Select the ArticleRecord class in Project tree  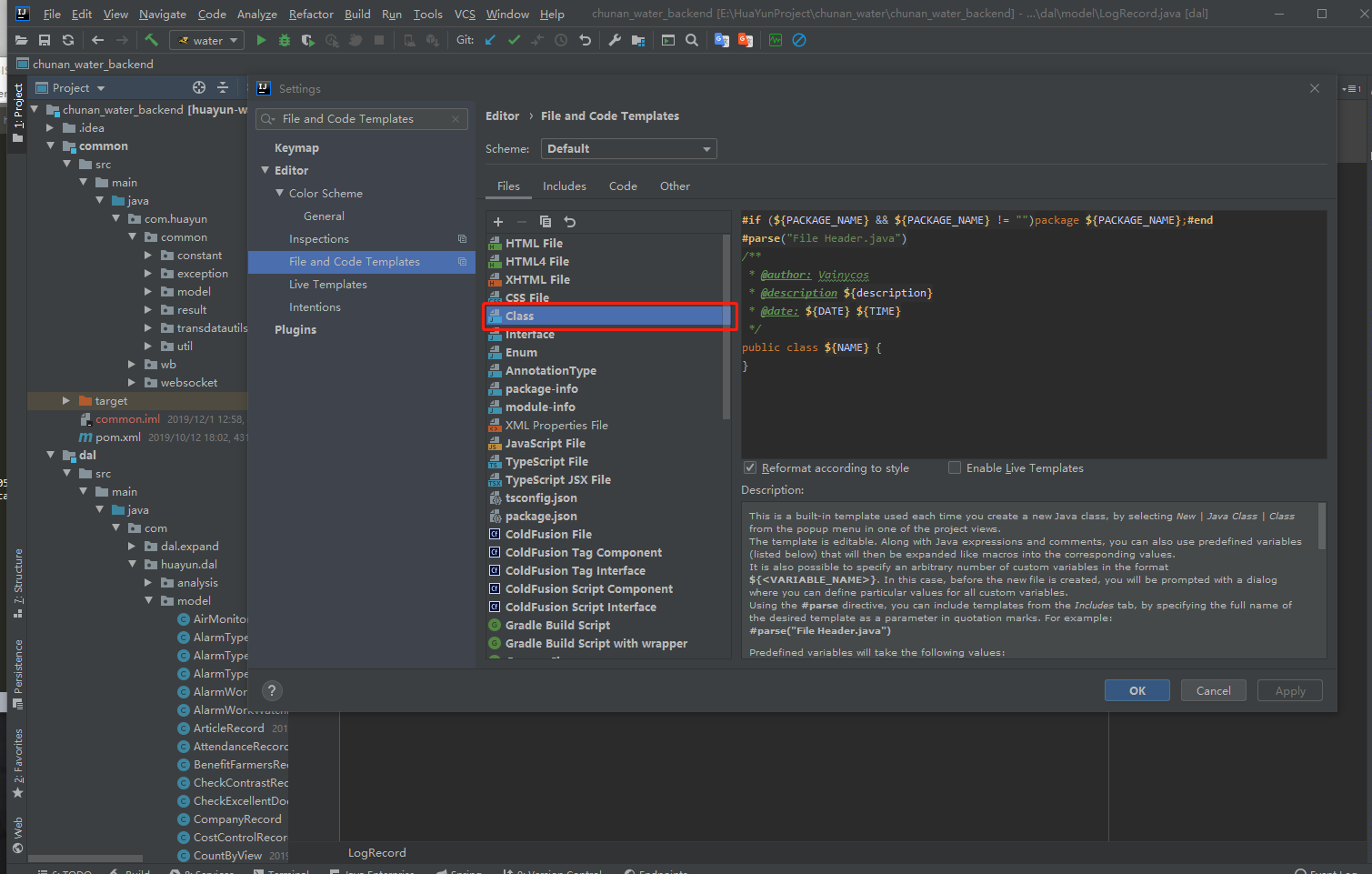[228, 728]
